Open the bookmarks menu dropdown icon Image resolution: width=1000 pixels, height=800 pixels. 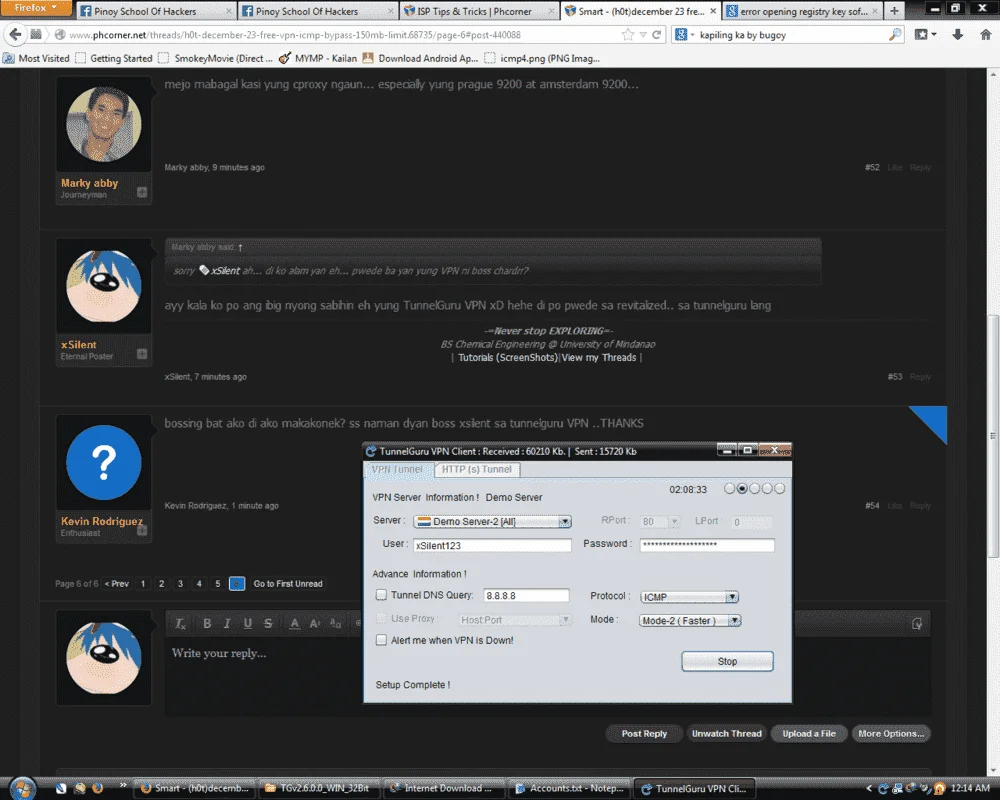click(925, 34)
